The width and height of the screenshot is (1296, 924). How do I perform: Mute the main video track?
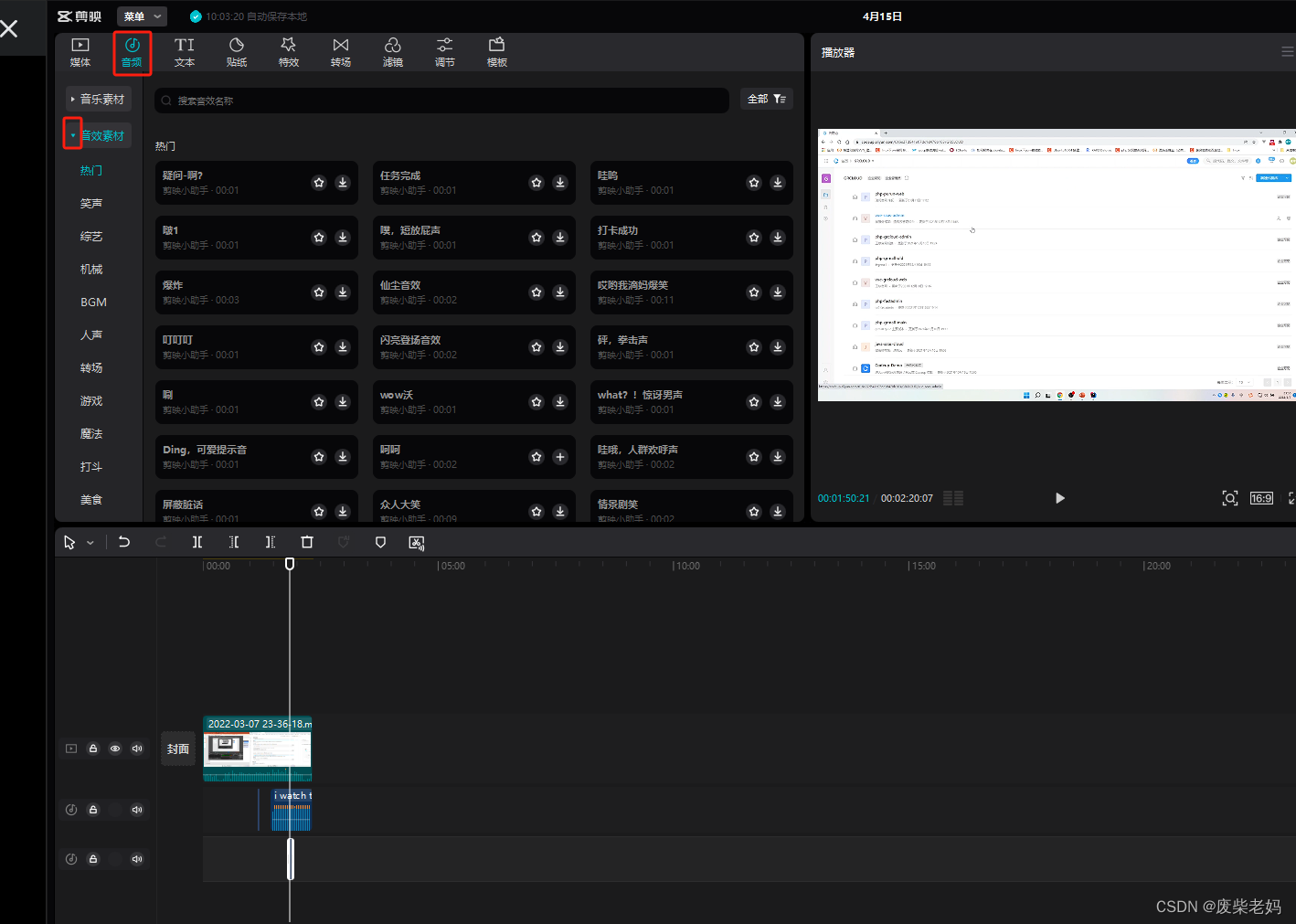137,749
